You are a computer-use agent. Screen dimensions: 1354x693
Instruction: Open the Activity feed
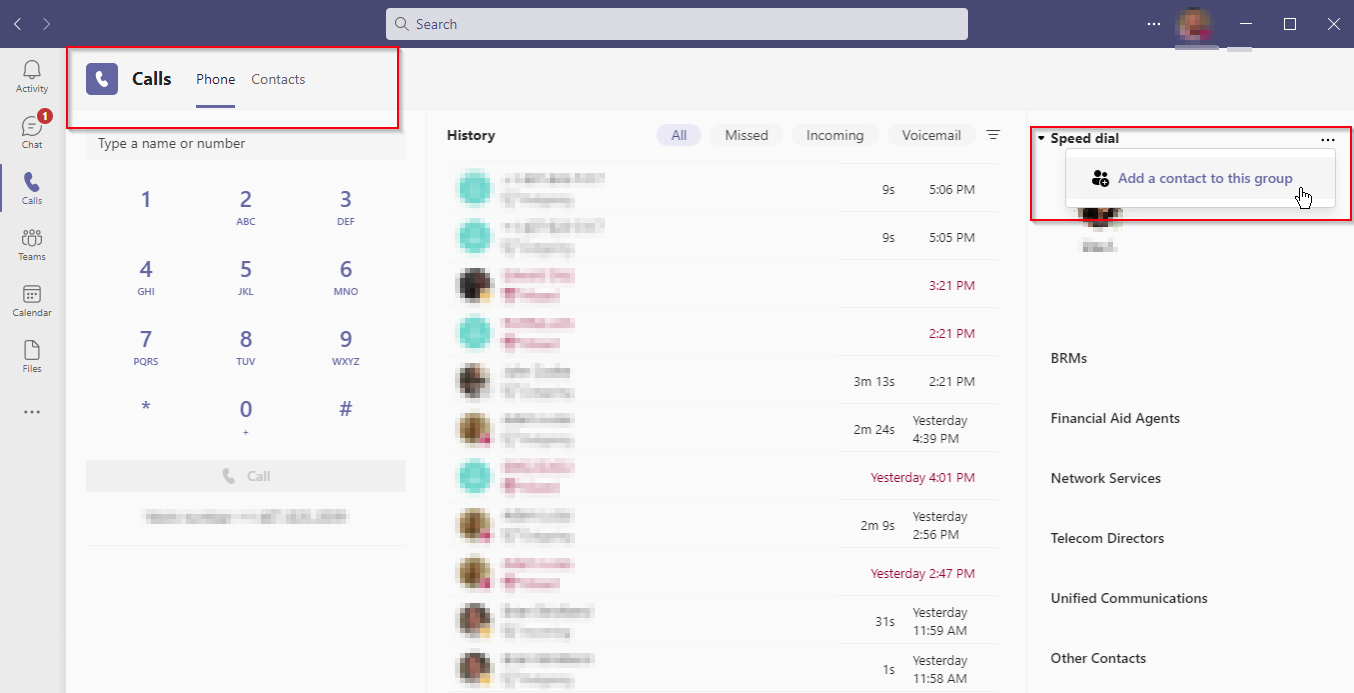tap(32, 76)
